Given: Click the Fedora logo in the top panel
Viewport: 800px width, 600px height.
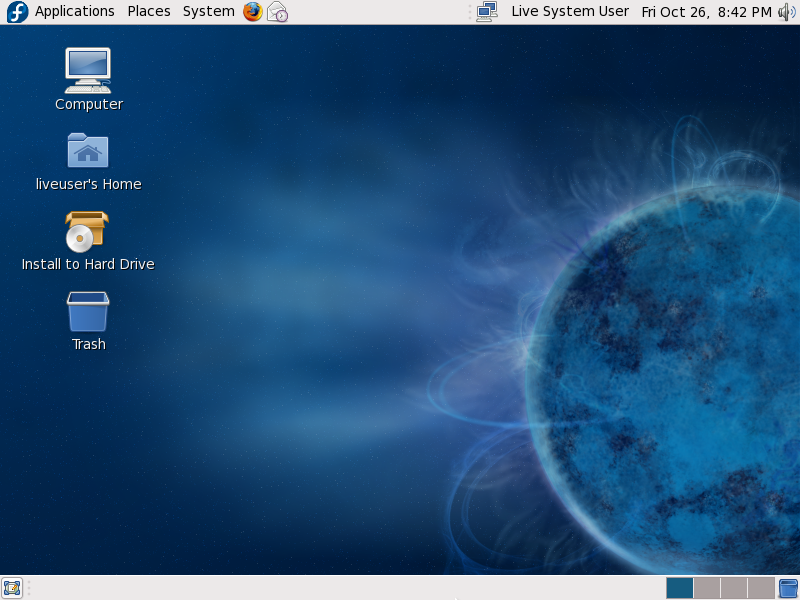Looking at the screenshot, I should (x=17, y=12).
